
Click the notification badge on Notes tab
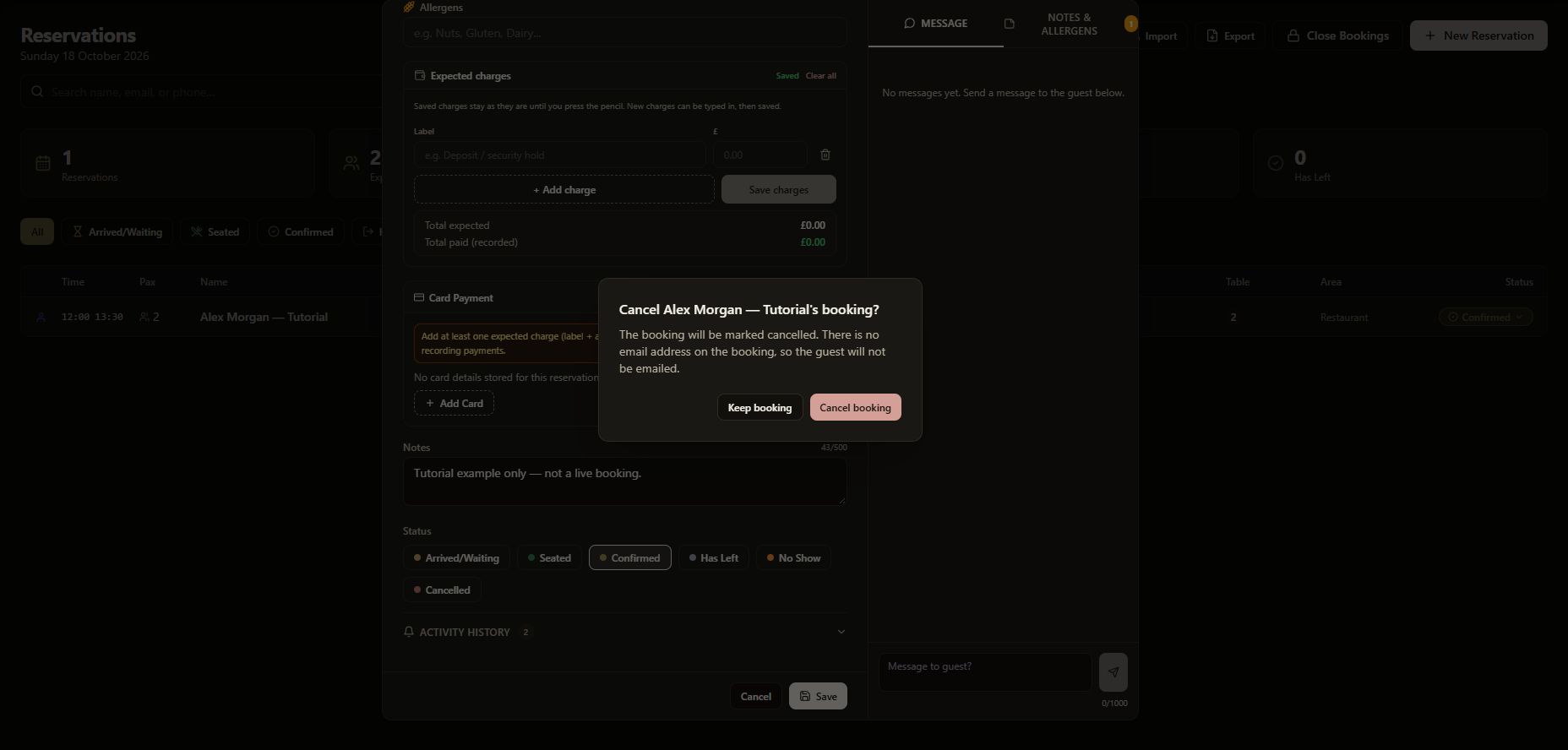pos(1130,24)
